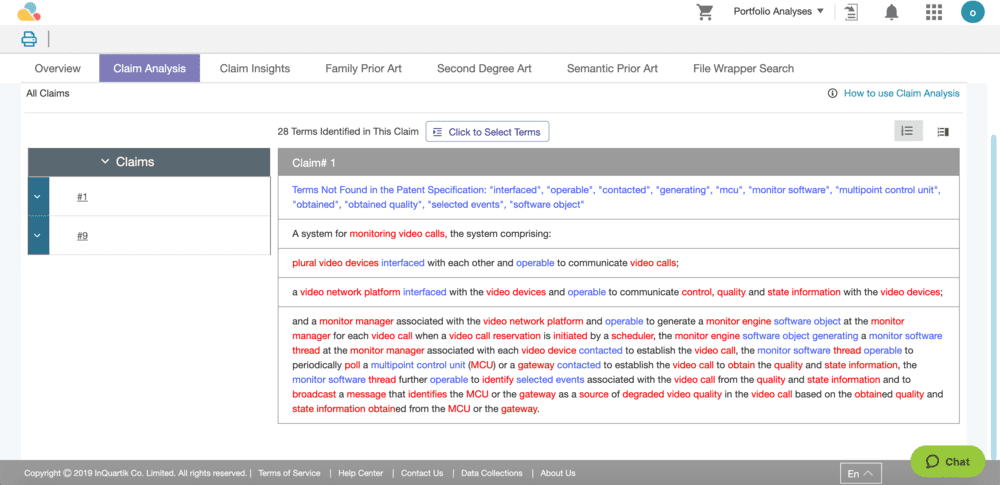Viewport: 1000px width, 485px height.
Task: Click the 'video call reservation' term
Action: (495, 336)
